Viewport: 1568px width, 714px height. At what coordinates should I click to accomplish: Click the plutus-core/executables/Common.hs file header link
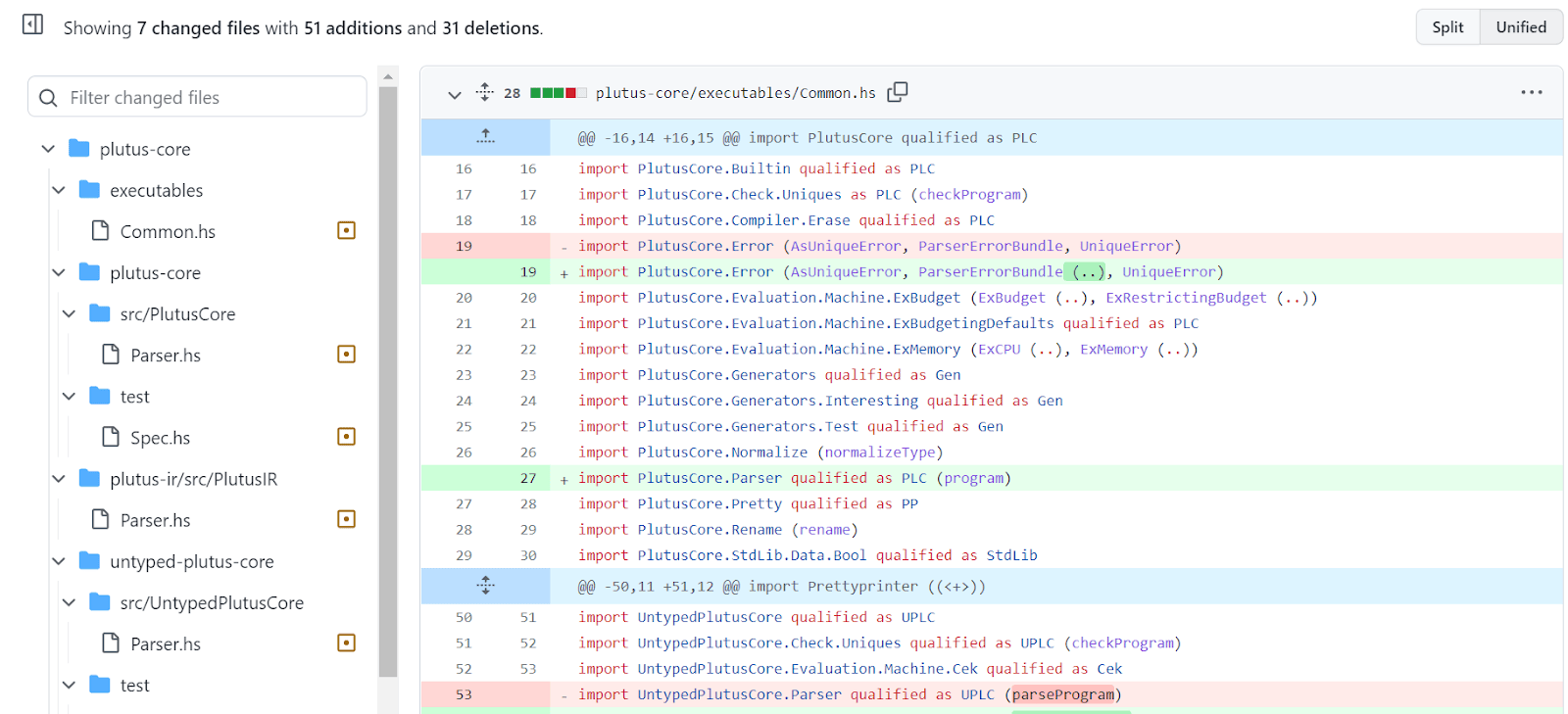(735, 93)
